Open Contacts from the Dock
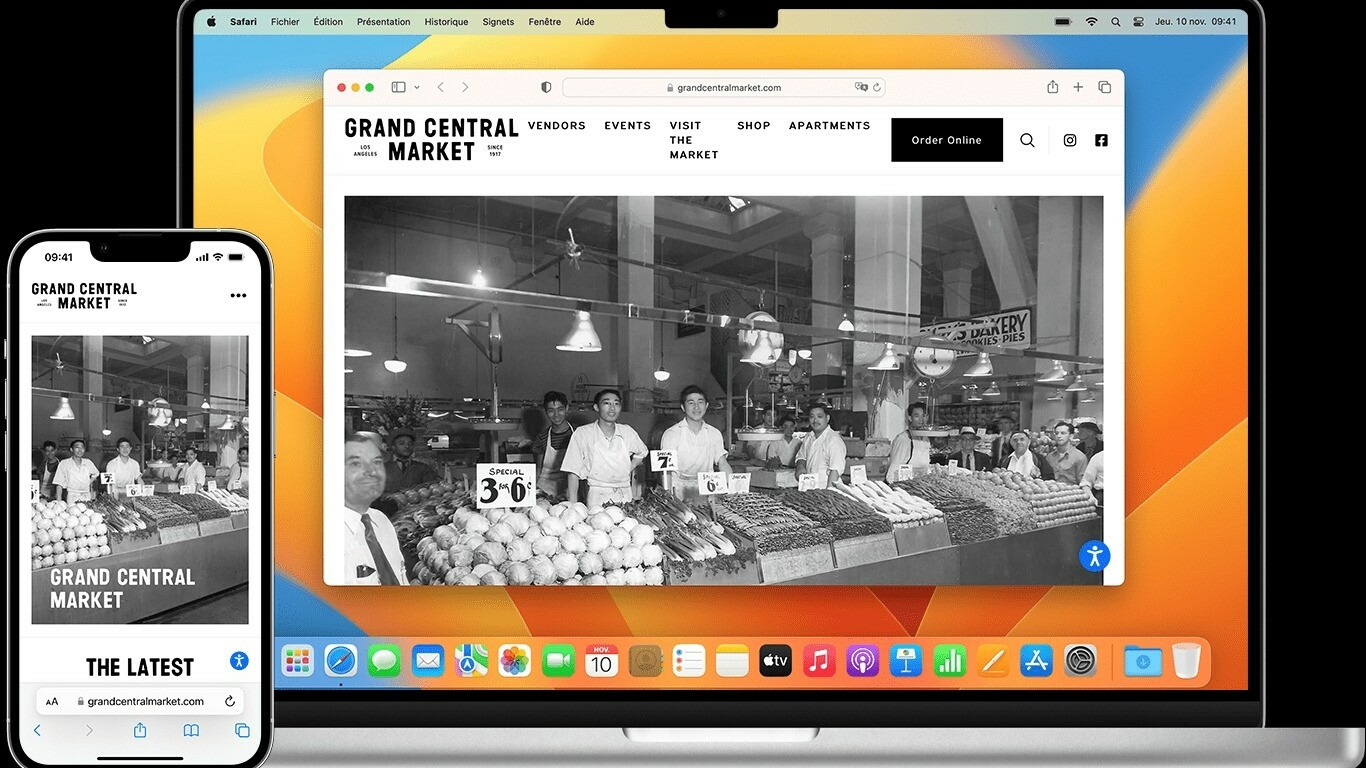Image resolution: width=1366 pixels, height=768 pixels. [x=645, y=660]
